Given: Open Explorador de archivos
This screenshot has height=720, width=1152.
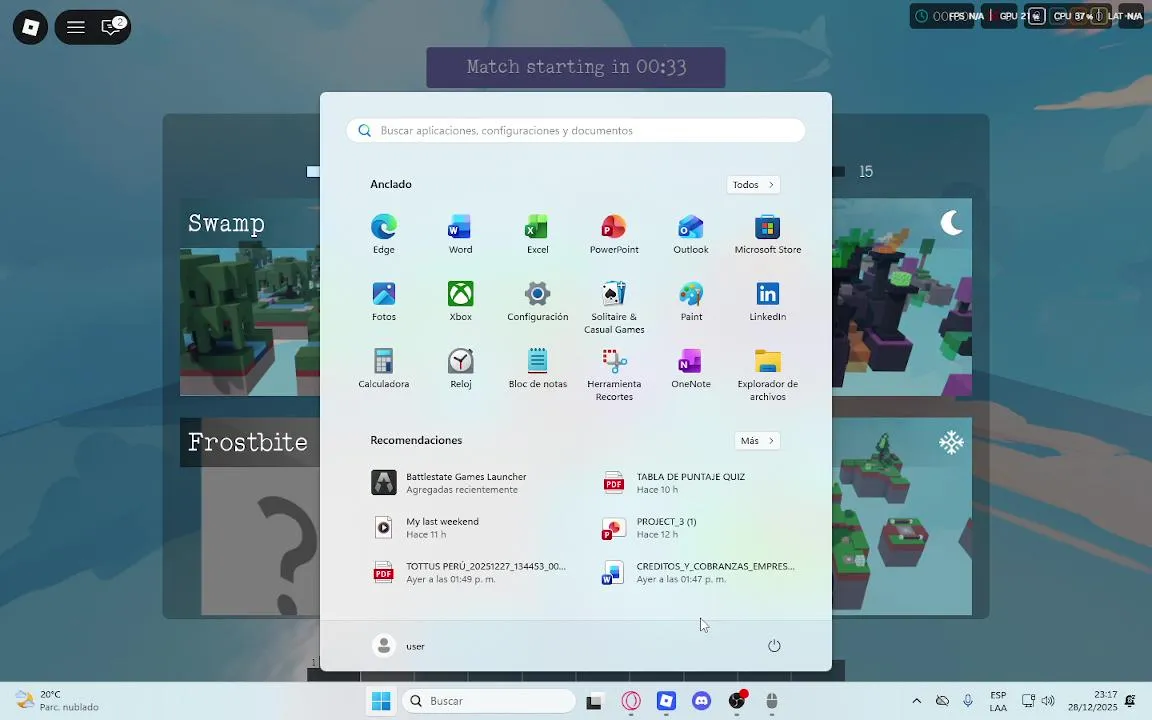Looking at the screenshot, I should [768, 374].
